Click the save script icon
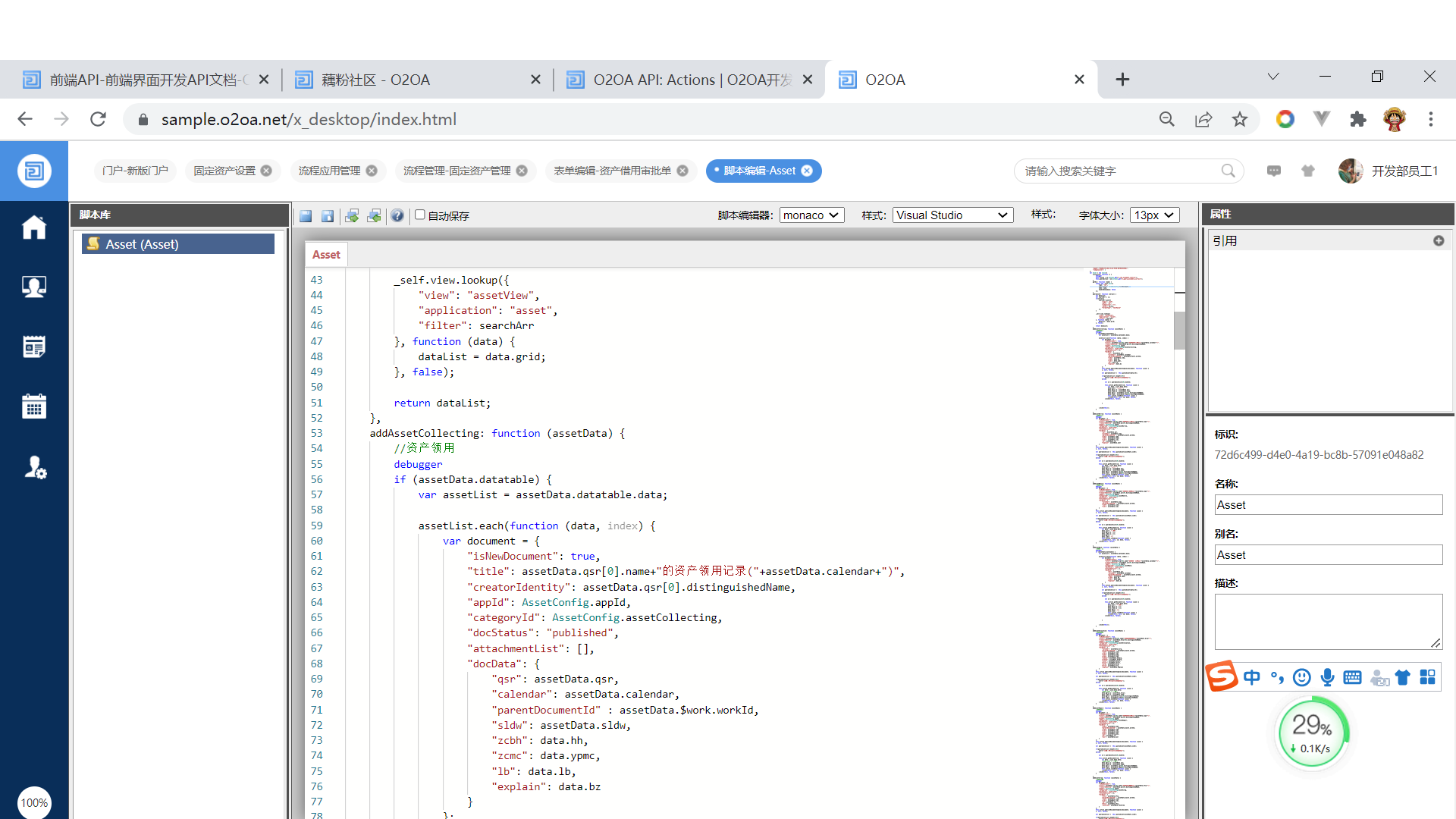1456x819 pixels. click(306, 216)
